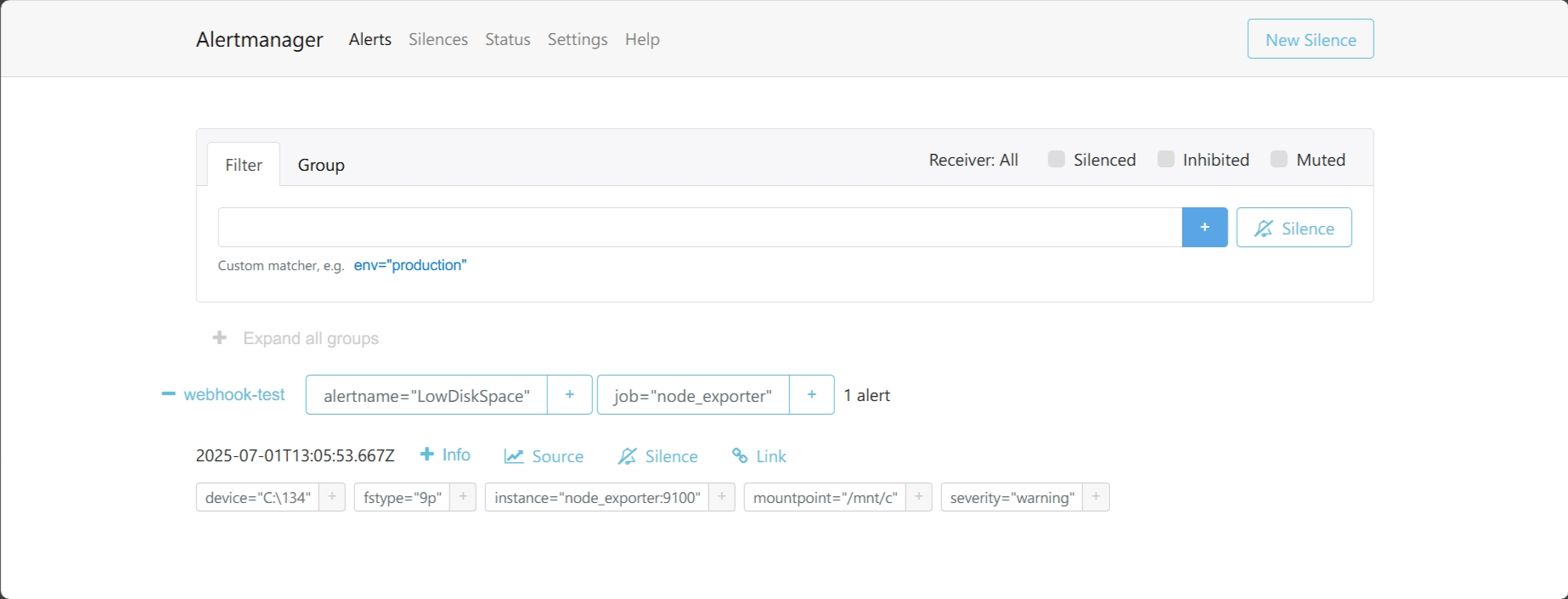Viewport: 1568px width, 599px height.
Task: Open the Help link
Action: coord(642,39)
